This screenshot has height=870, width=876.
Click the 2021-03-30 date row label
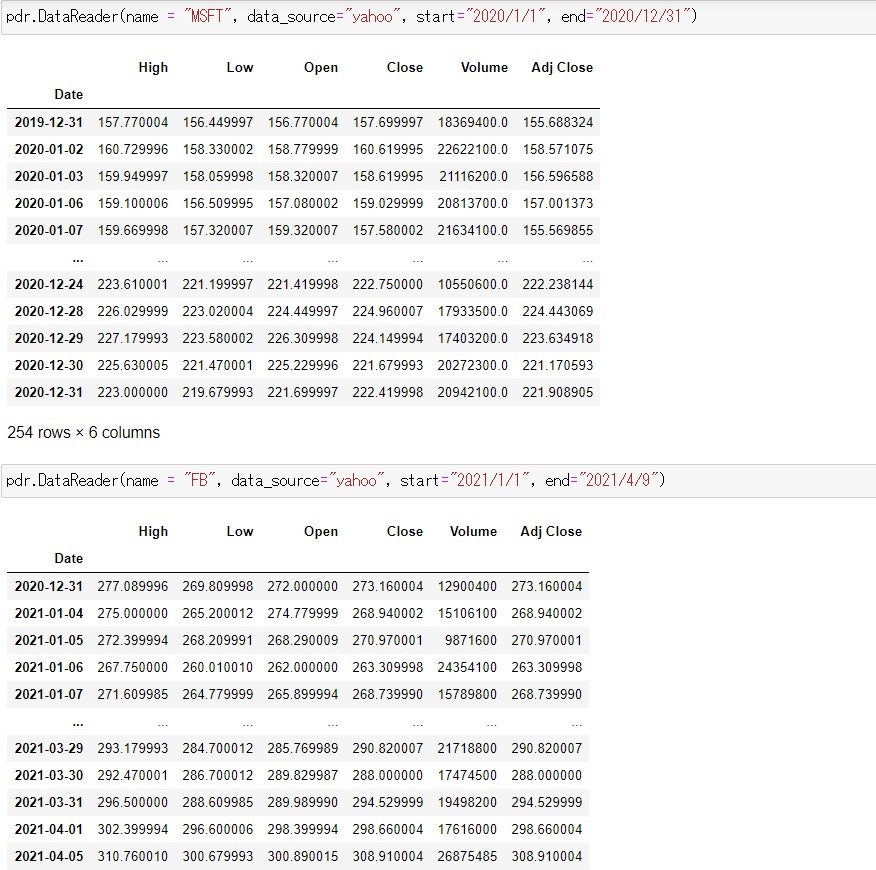pos(49,775)
